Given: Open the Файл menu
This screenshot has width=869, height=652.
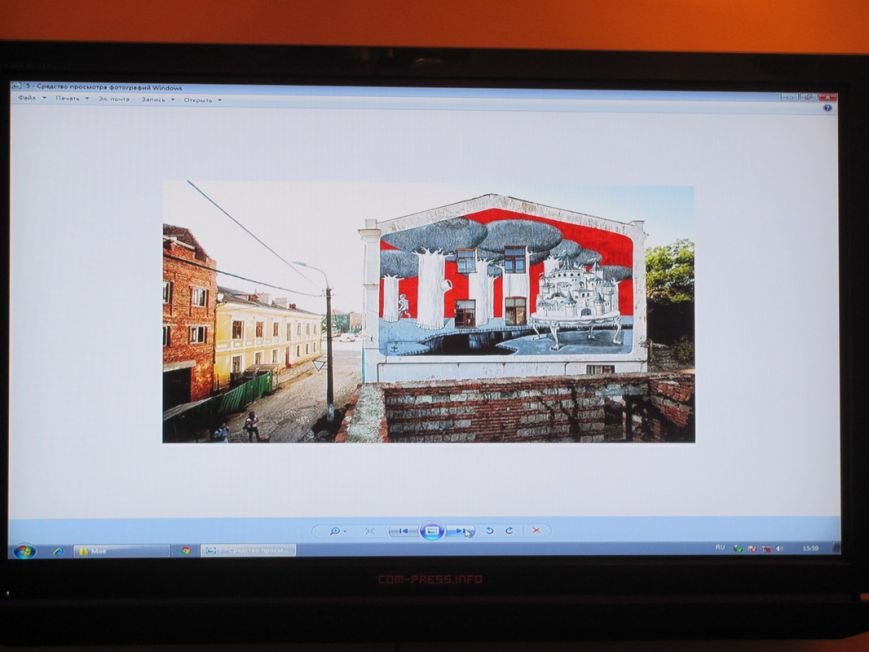Looking at the screenshot, I should [x=32, y=98].
